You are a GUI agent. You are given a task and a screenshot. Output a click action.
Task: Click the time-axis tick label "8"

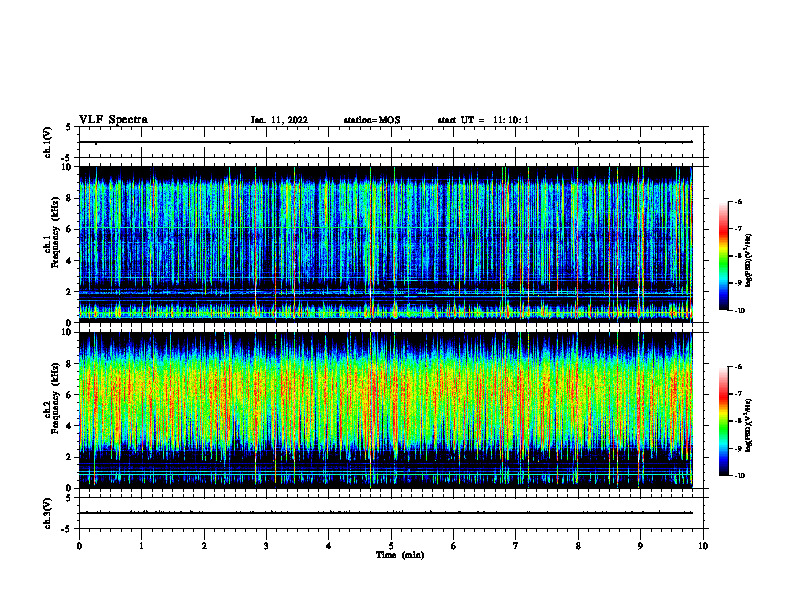(578, 546)
